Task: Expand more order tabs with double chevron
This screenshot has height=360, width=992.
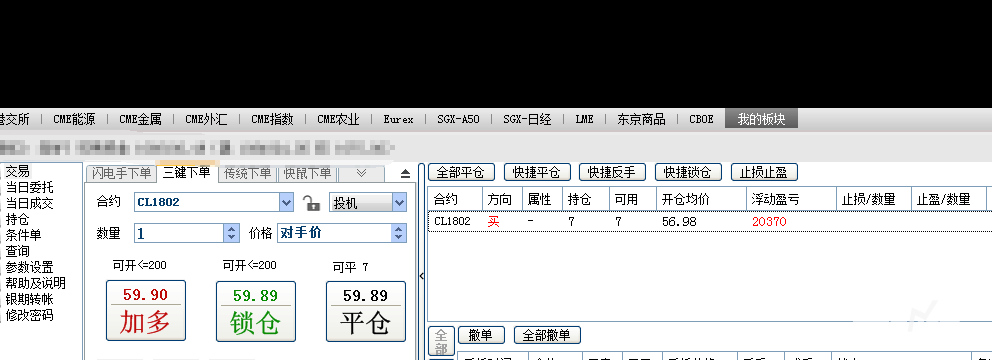Action: [361, 173]
